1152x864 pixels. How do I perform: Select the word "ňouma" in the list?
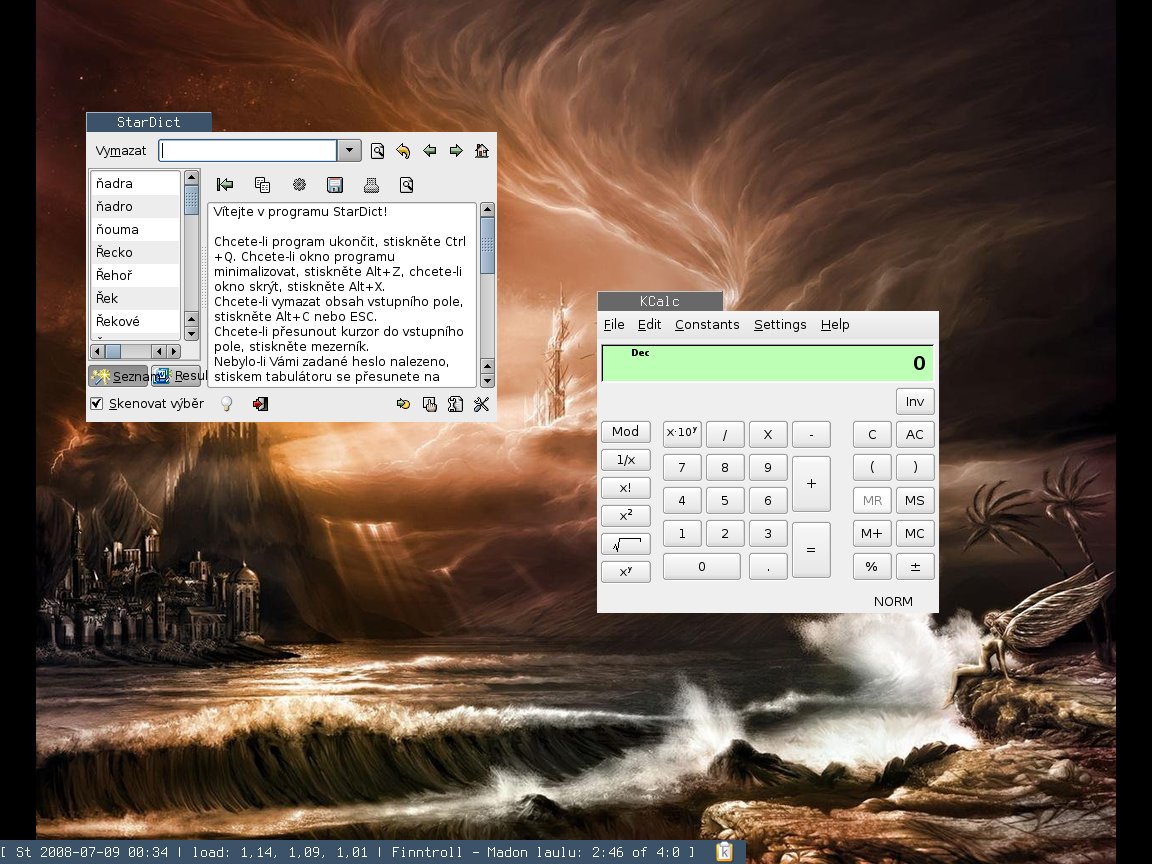[135, 229]
